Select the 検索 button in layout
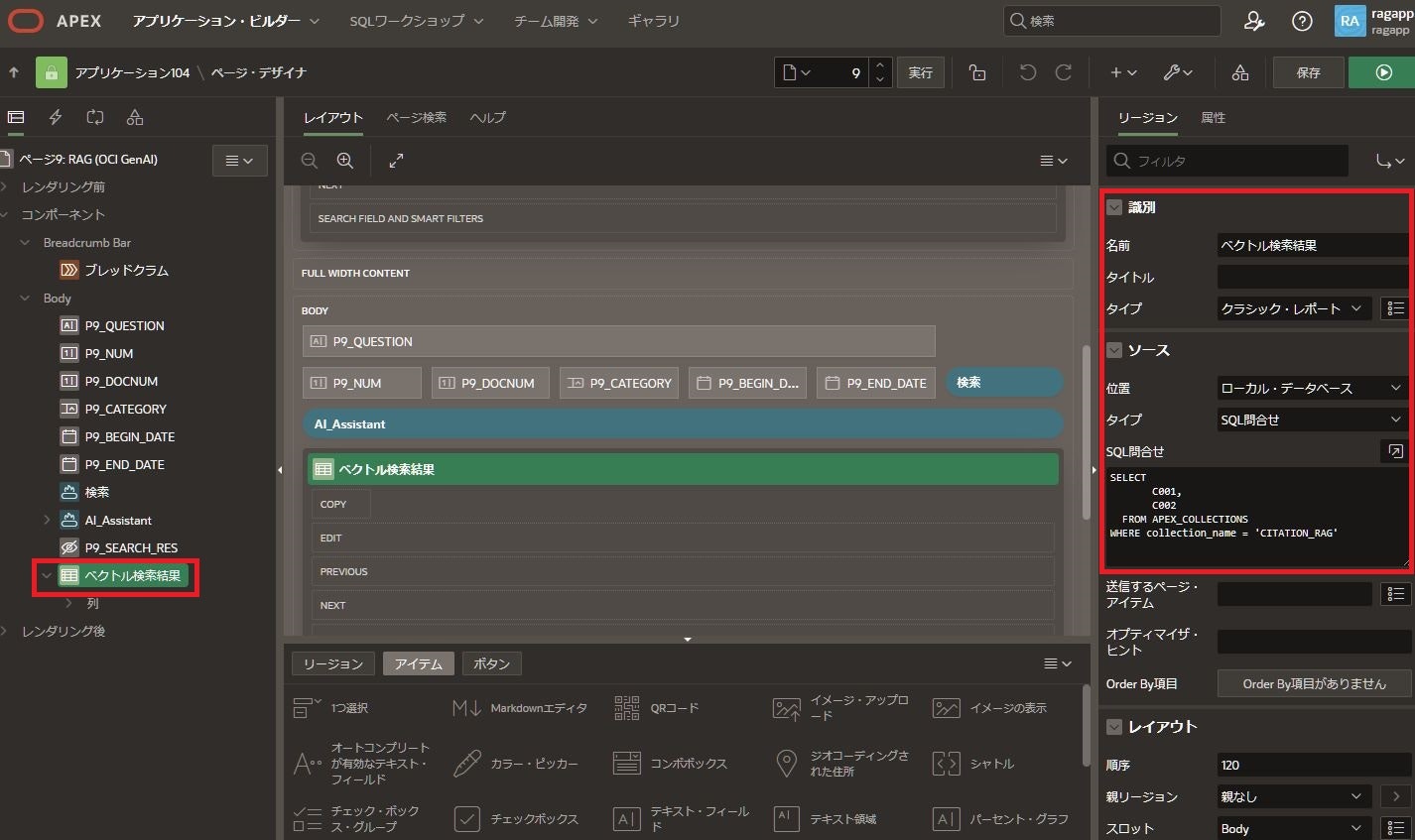1415x840 pixels. click(x=1004, y=382)
